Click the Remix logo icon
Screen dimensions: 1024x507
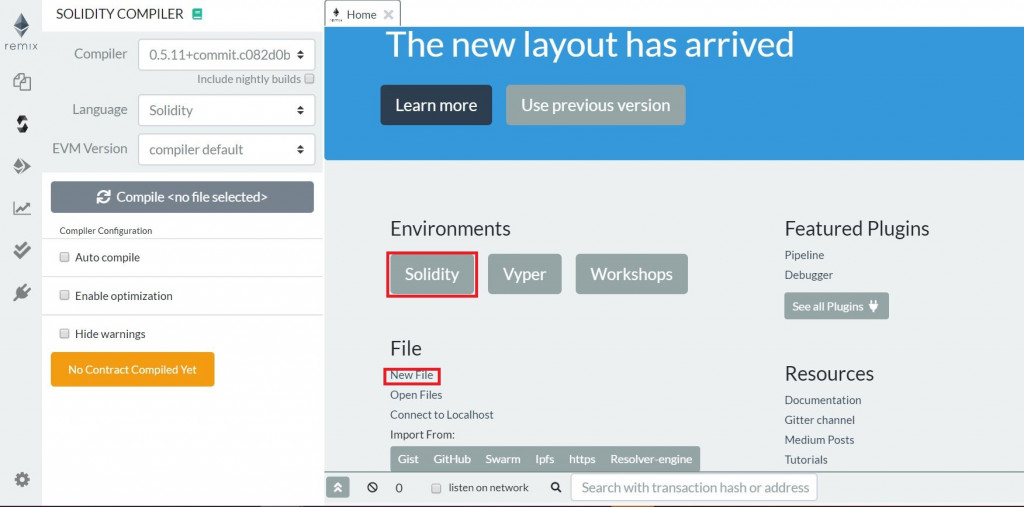pos(22,31)
